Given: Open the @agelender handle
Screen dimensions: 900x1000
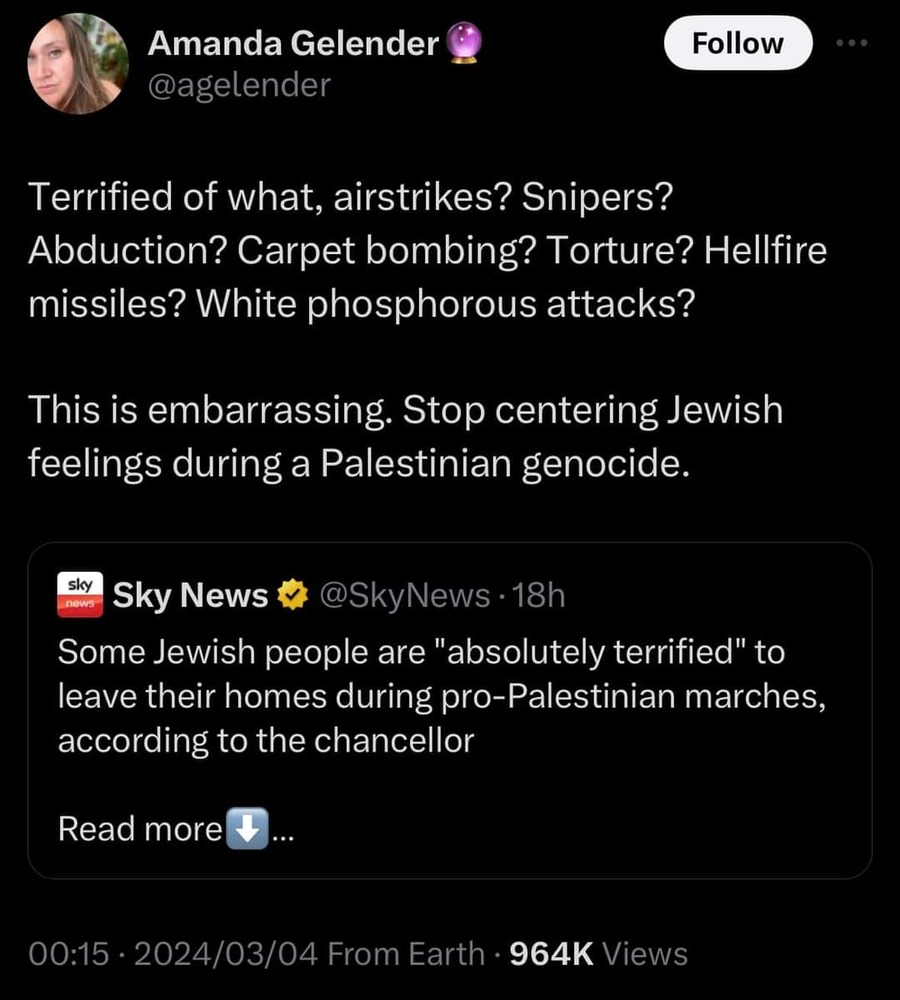Looking at the screenshot, I should pyautogui.click(x=238, y=85).
